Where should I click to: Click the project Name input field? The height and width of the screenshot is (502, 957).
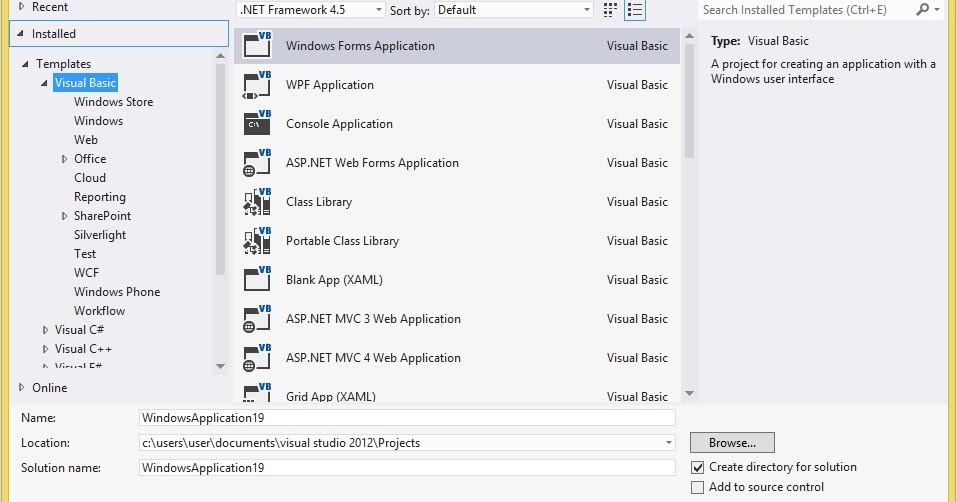pos(407,418)
